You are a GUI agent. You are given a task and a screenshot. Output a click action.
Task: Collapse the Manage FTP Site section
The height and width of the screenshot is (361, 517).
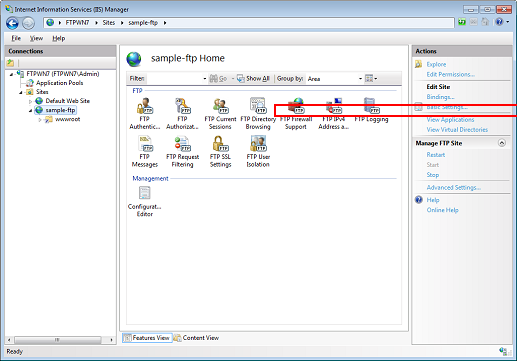coord(502,143)
